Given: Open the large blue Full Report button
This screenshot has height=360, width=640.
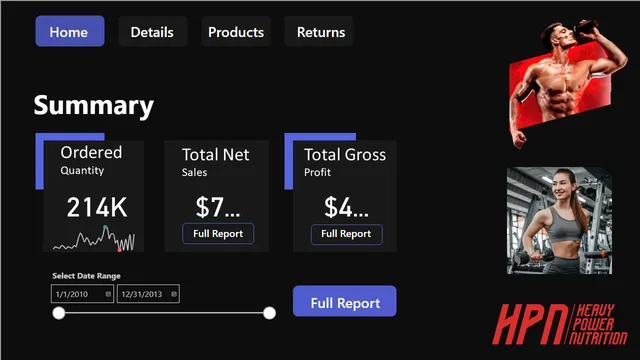Looking at the screenshot, I should [x=344, y=301].
